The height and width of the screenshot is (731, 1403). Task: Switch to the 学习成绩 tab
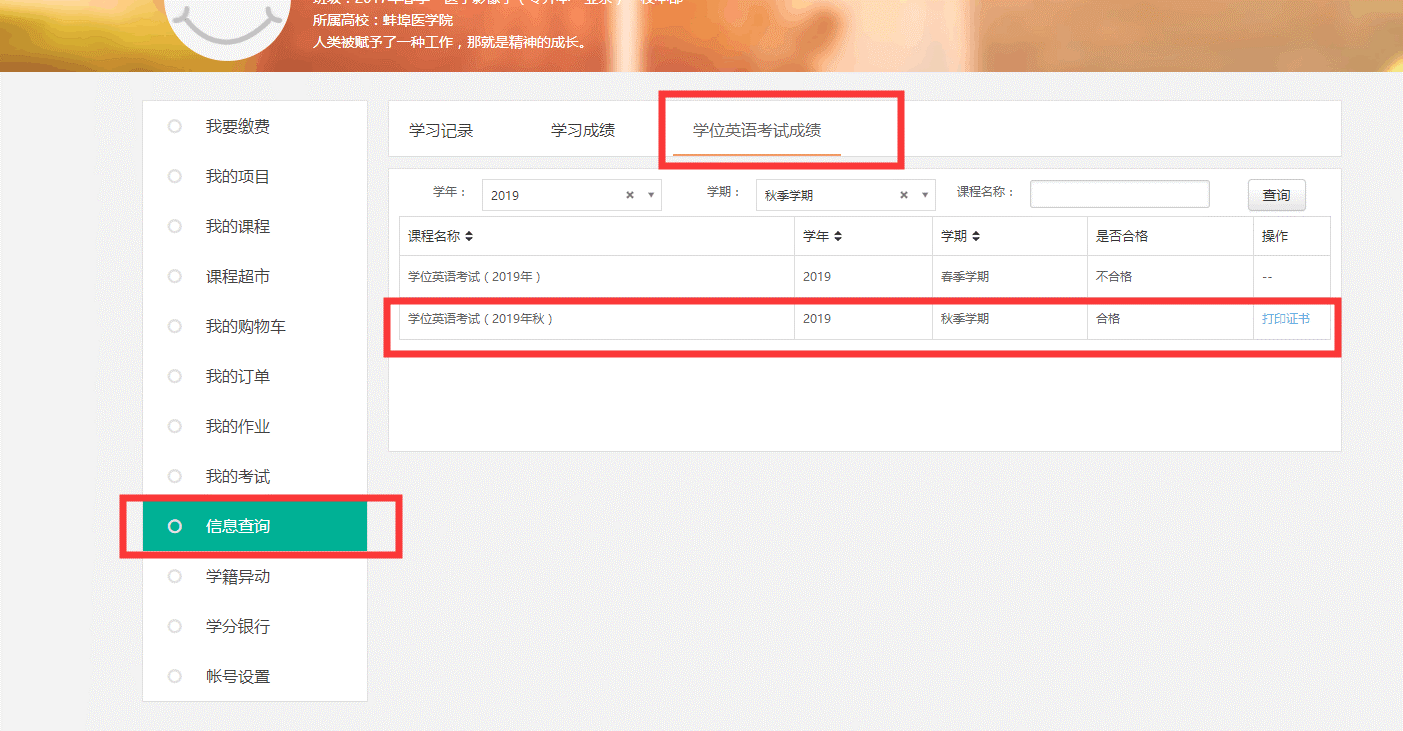pos(583,128)
